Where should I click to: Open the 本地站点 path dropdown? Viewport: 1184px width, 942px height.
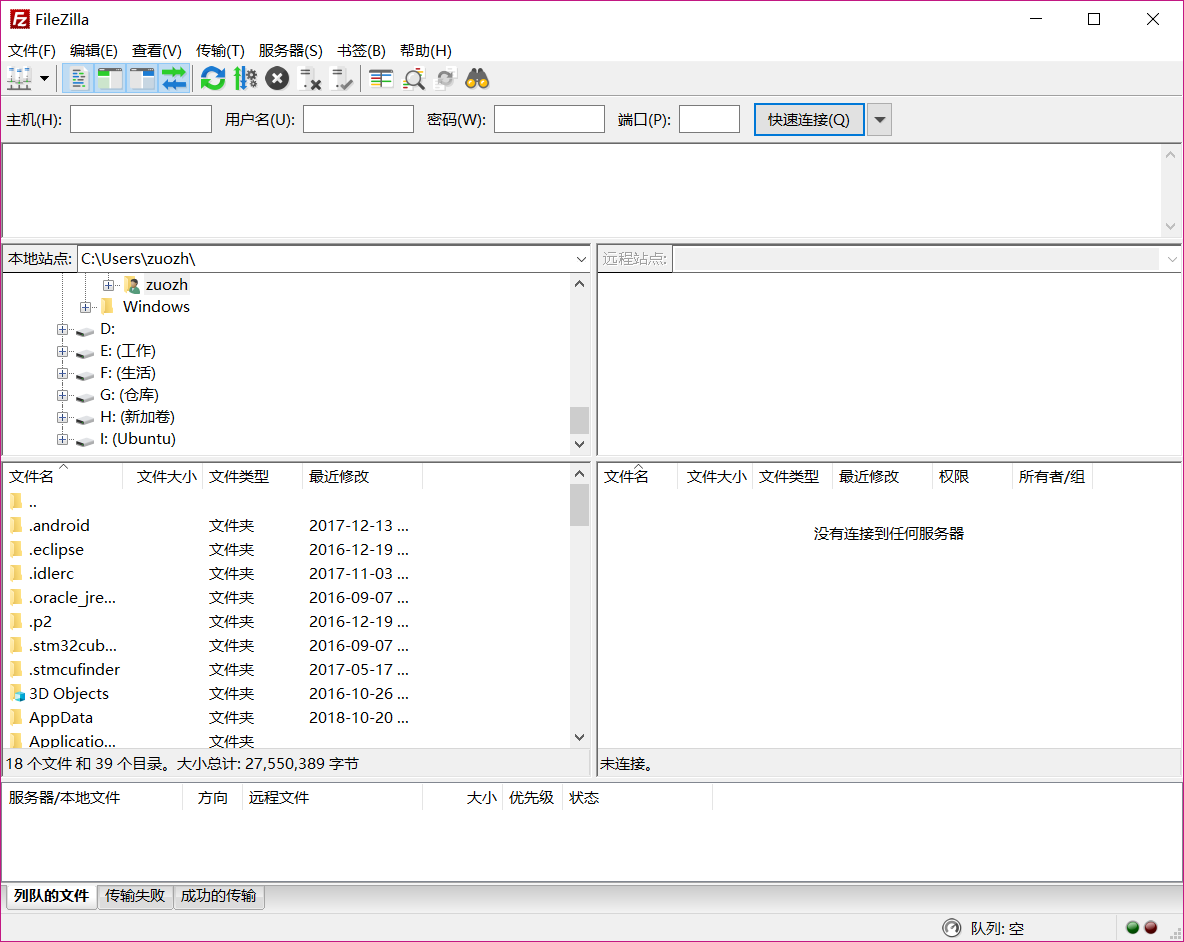click(x=581, y=259)
